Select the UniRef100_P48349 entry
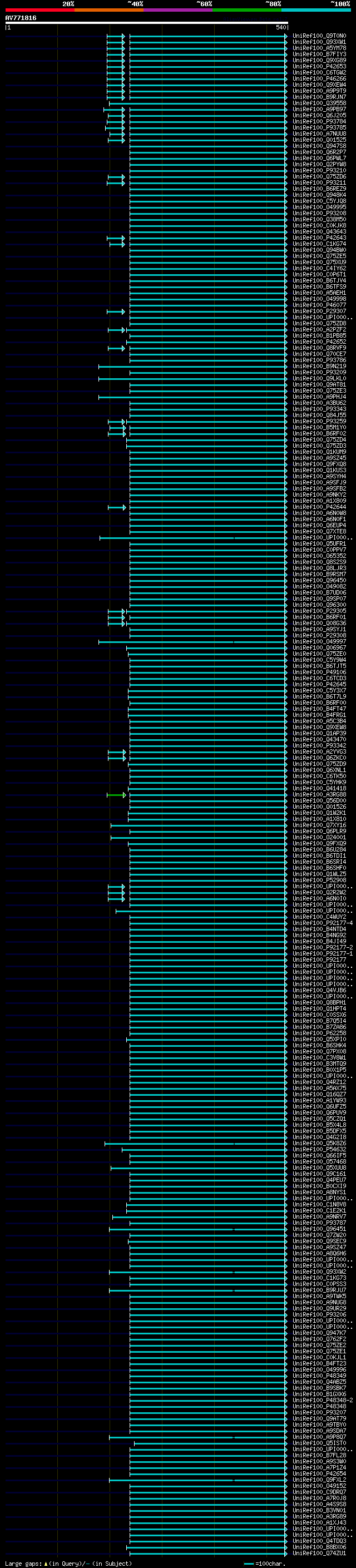This screenshot has width=356, height=1568. click(319, 1375)
